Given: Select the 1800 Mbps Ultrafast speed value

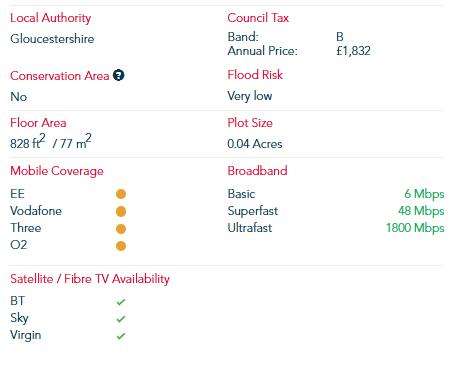Looking at the screenshot, I should click(415, 228).
